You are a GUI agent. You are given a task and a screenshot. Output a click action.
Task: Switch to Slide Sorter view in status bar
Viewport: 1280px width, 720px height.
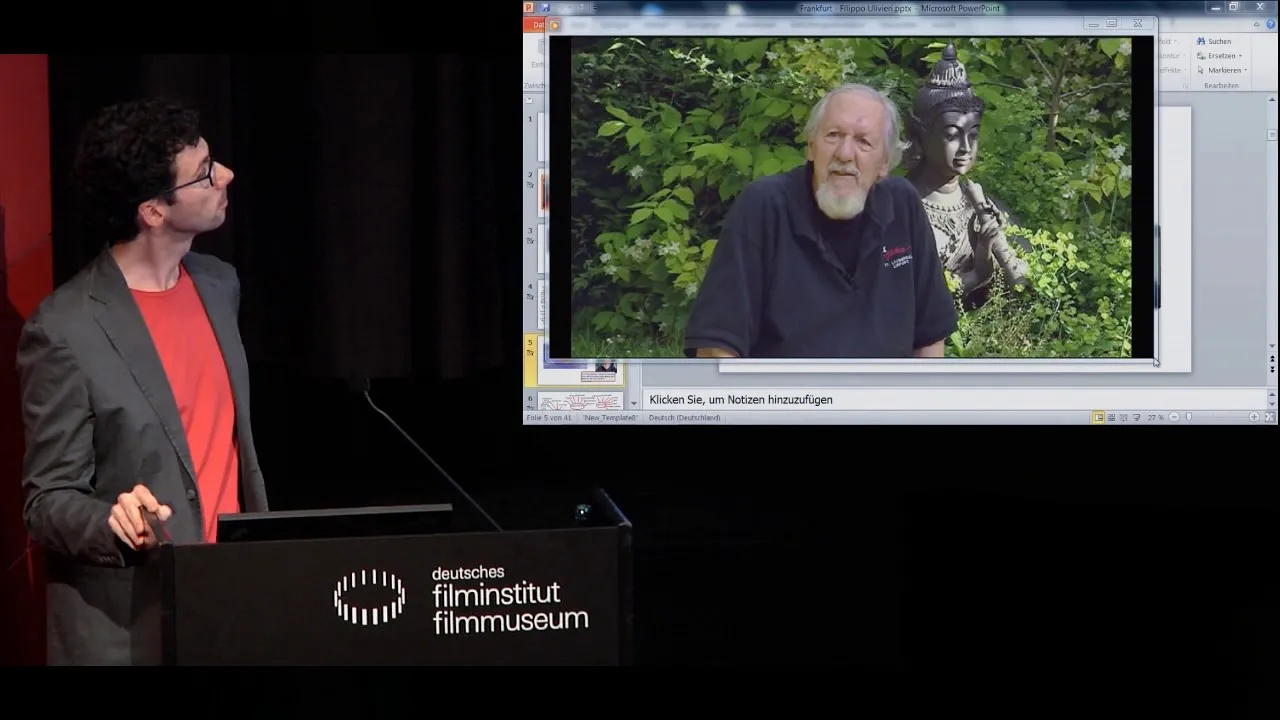tap(1111, 417)
